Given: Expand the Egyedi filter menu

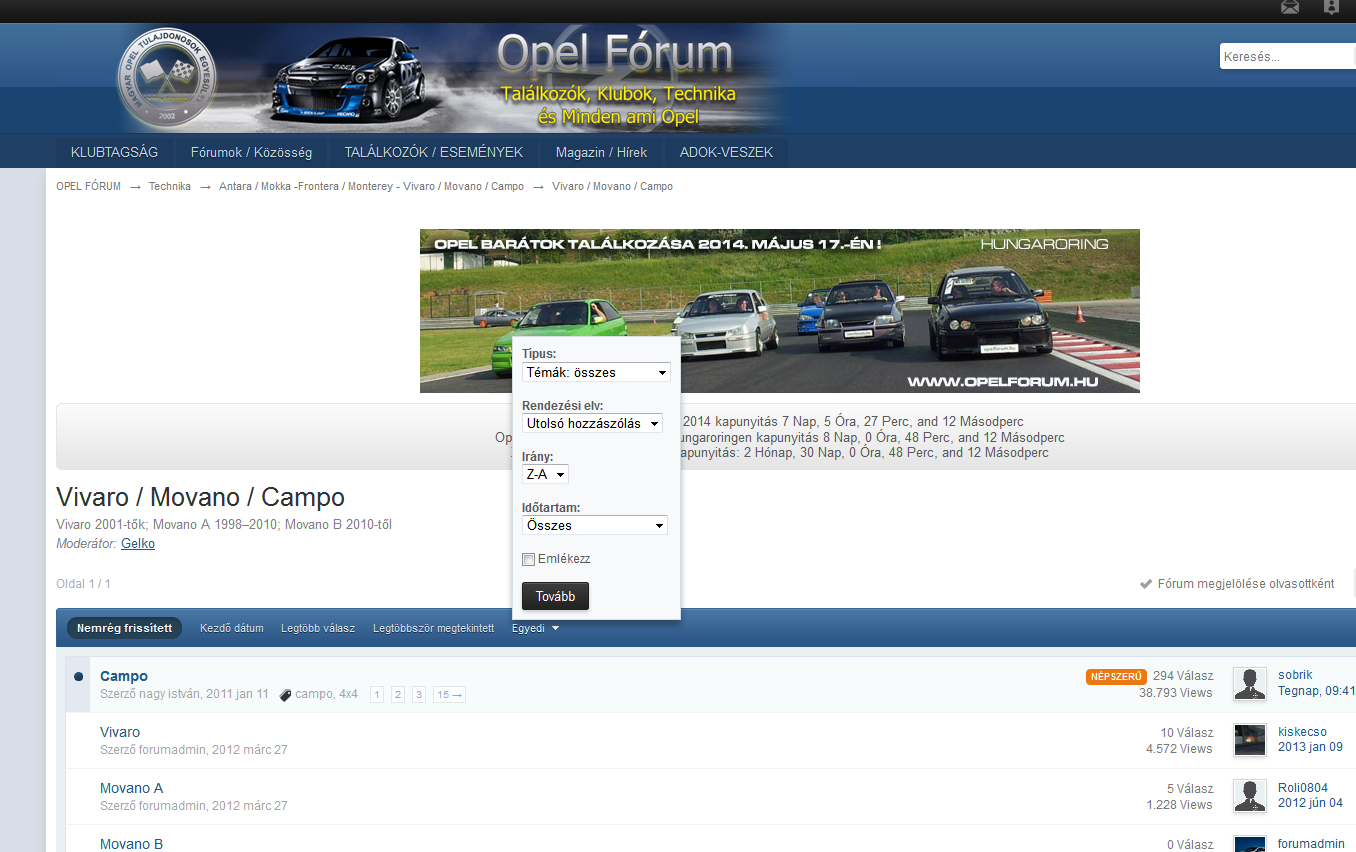Looking at the screenshot, I should (x=535, y=628).
